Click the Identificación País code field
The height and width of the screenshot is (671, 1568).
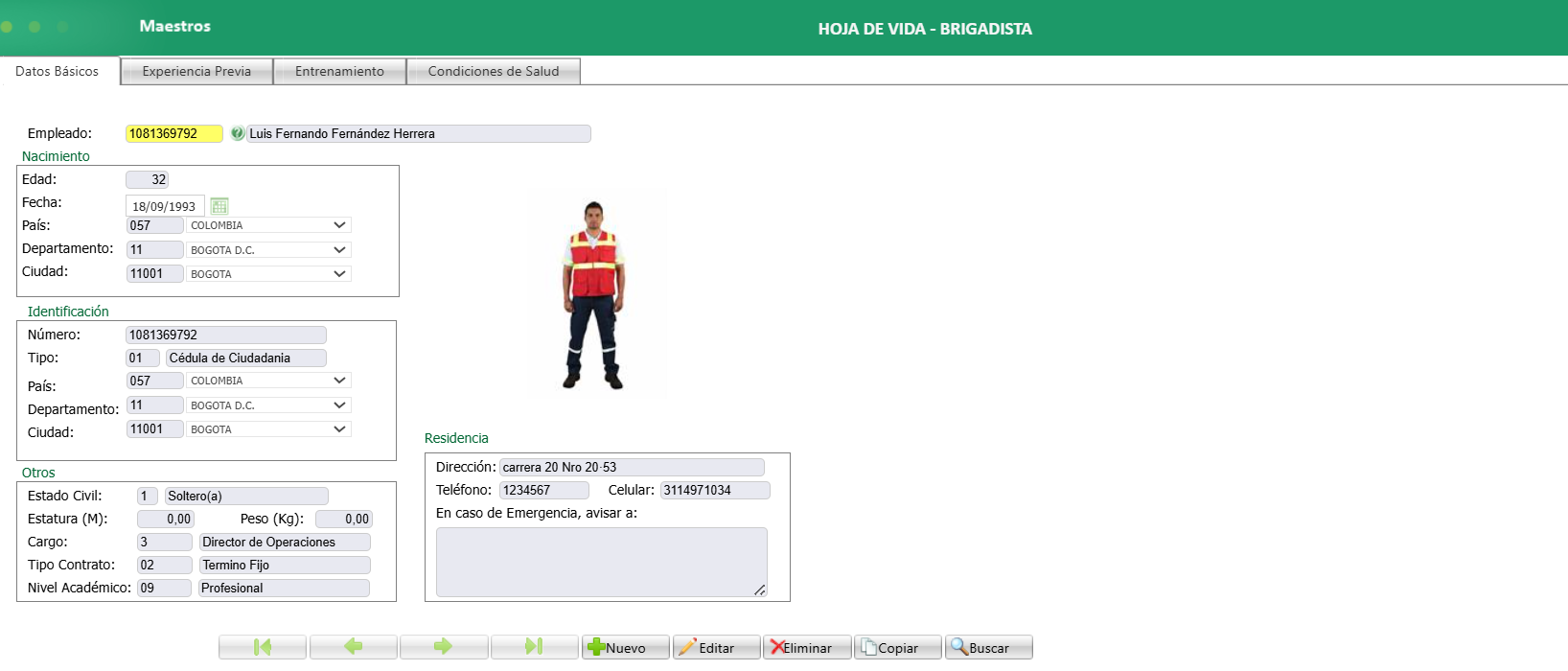155,381
